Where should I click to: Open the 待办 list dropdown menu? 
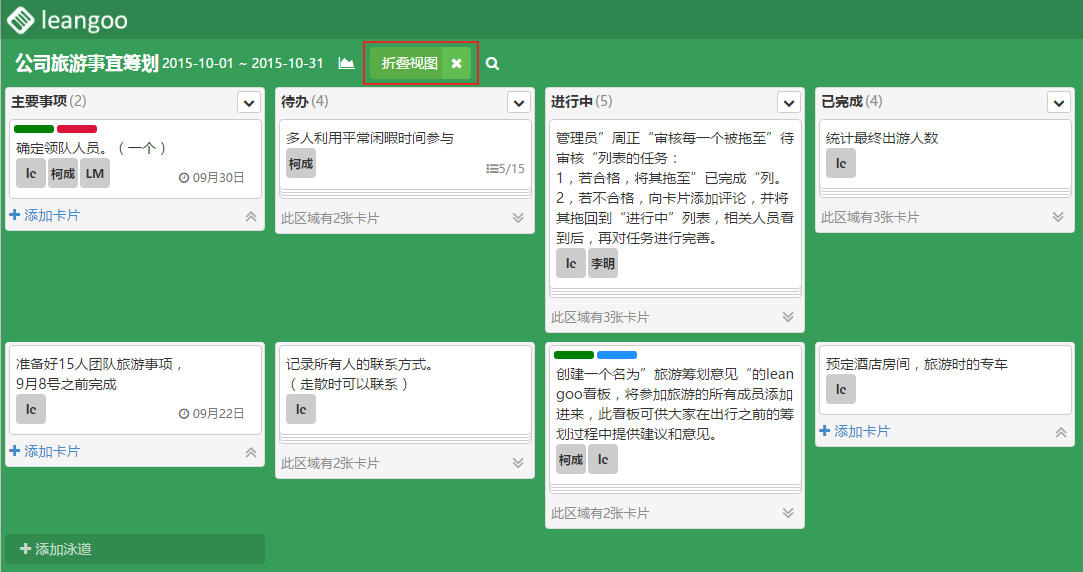click(518, 102)
